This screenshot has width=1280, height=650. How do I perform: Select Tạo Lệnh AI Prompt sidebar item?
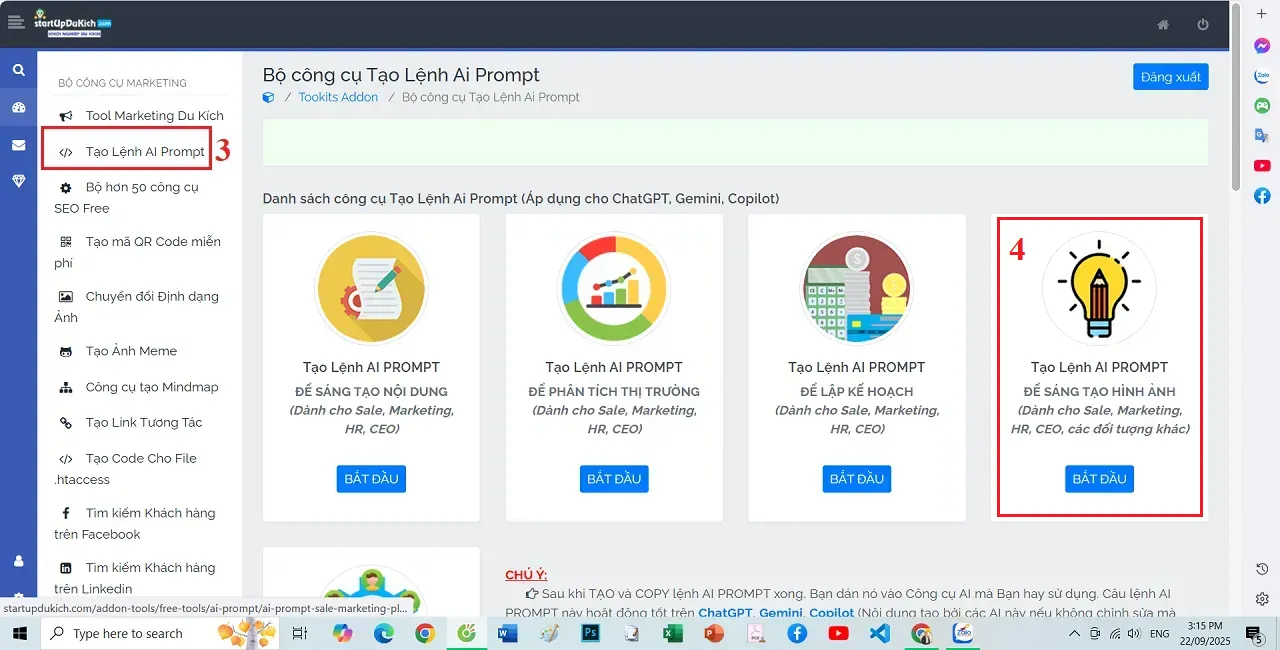coord(144,152)
